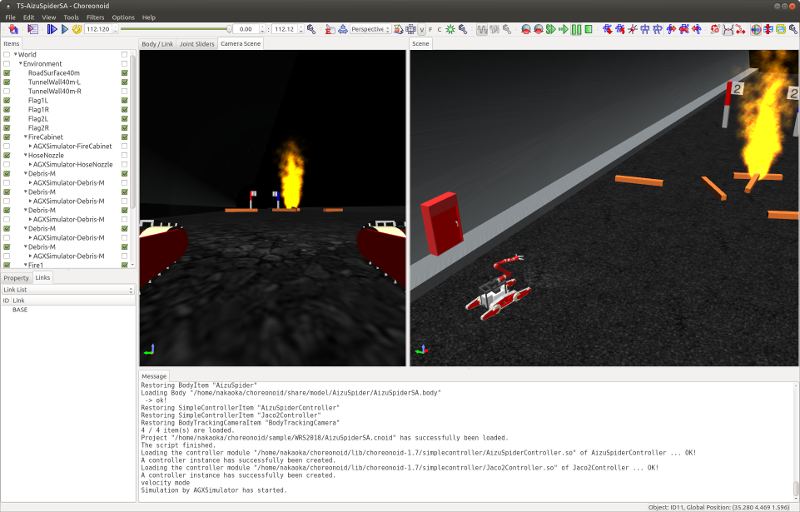800x512 pixels.
Task: Switch to the Joint Sliders tab
Action: [197, 44]
